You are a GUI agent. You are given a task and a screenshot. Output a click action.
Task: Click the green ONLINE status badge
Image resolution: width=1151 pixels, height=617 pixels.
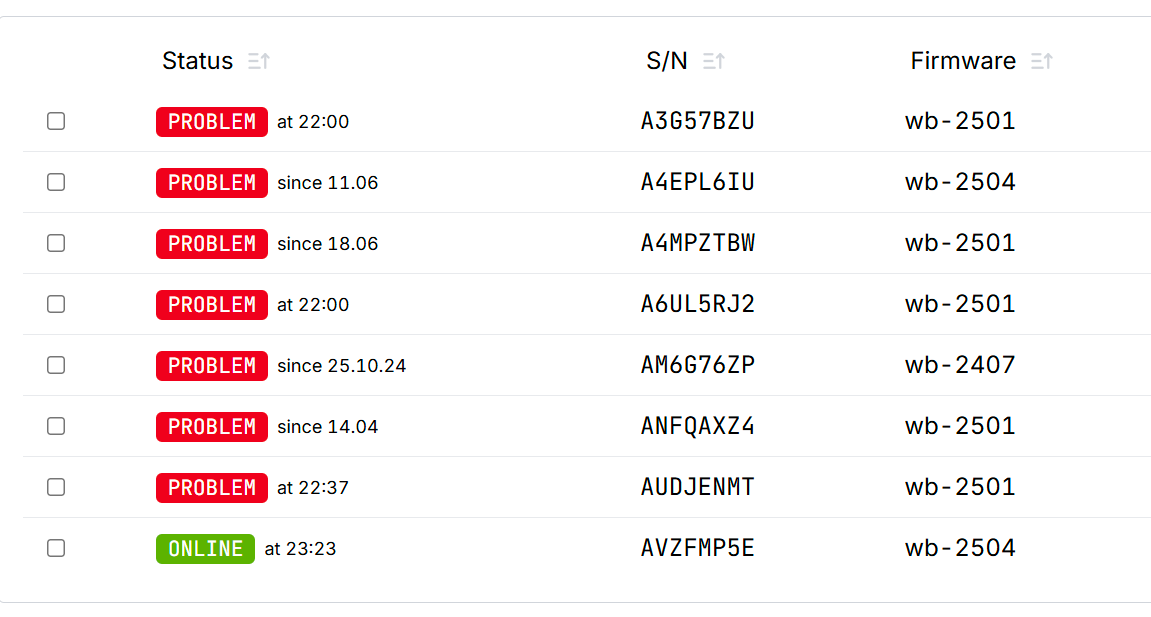(x=206, y=549)
